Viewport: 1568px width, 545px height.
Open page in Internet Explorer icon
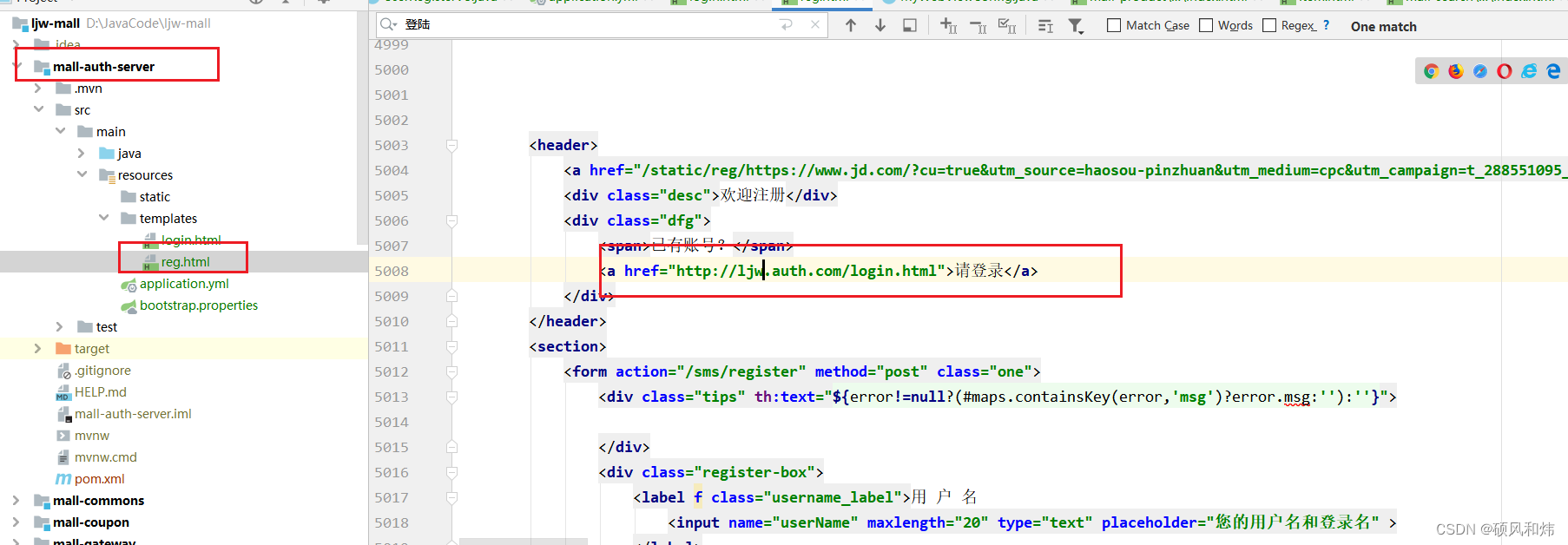[x=1529, y=71]
